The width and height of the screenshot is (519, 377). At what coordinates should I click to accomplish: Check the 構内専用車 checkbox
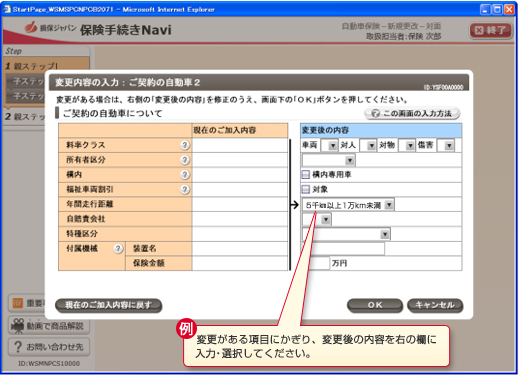305,174
